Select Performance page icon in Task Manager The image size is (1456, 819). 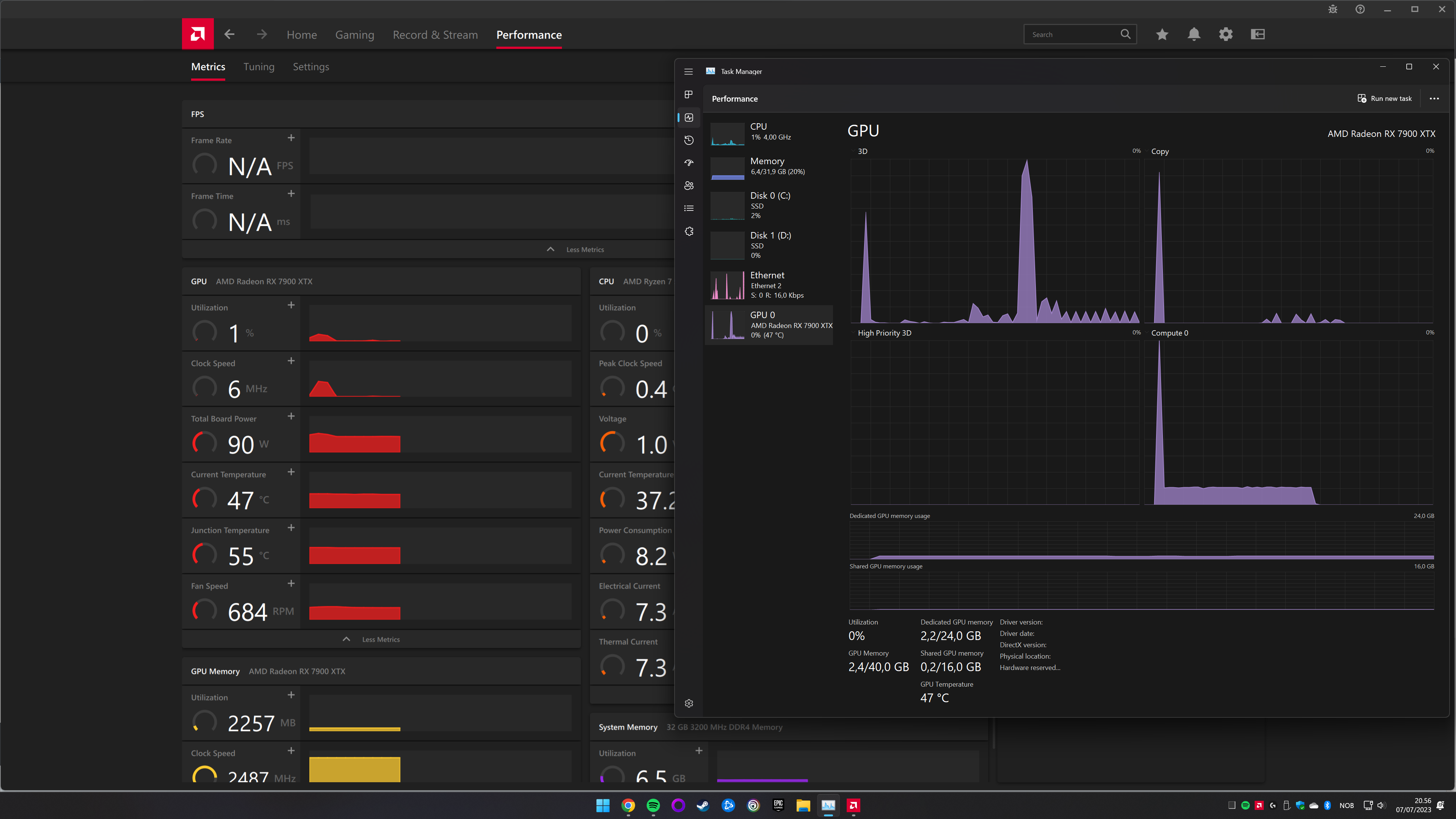(689, 118)
